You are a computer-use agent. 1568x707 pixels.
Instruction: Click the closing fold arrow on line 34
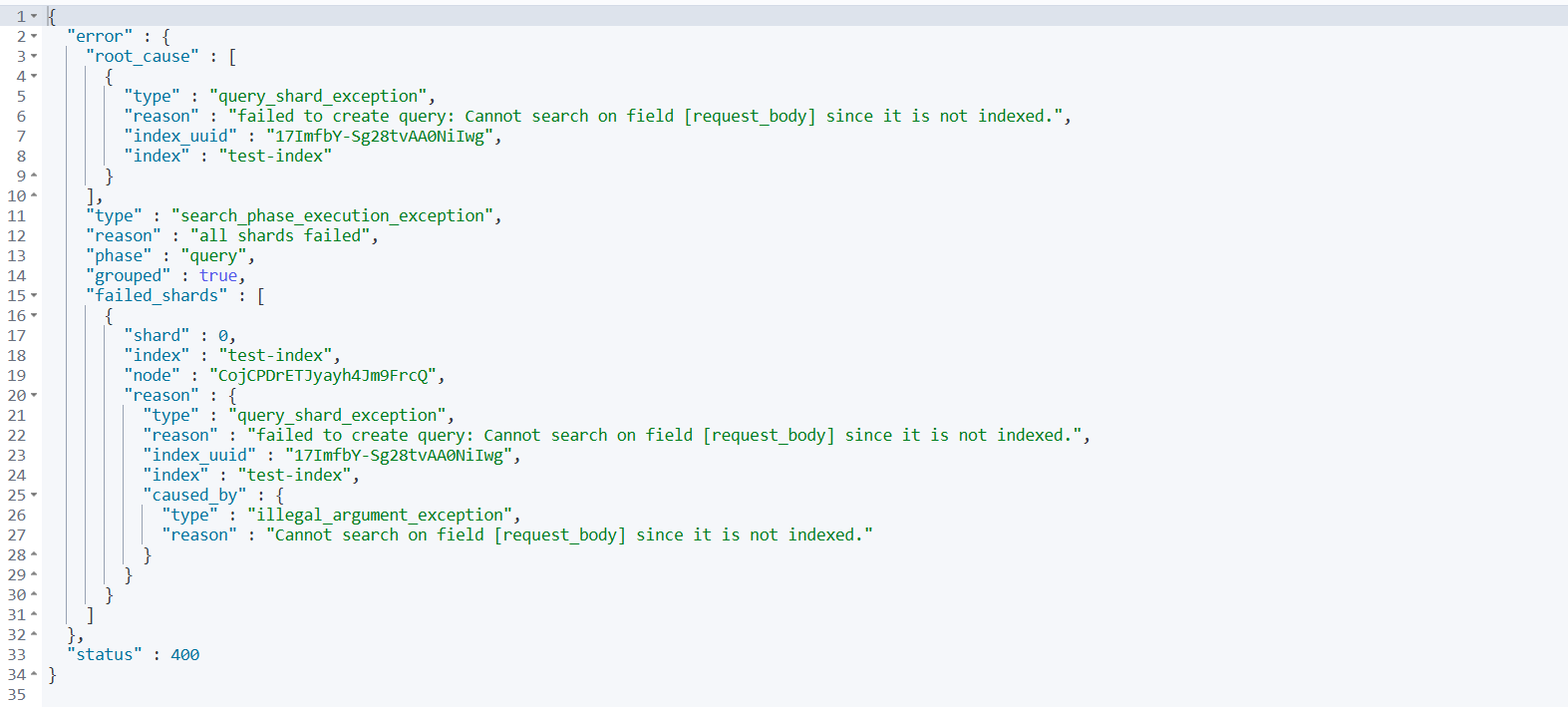coord(34,675)
